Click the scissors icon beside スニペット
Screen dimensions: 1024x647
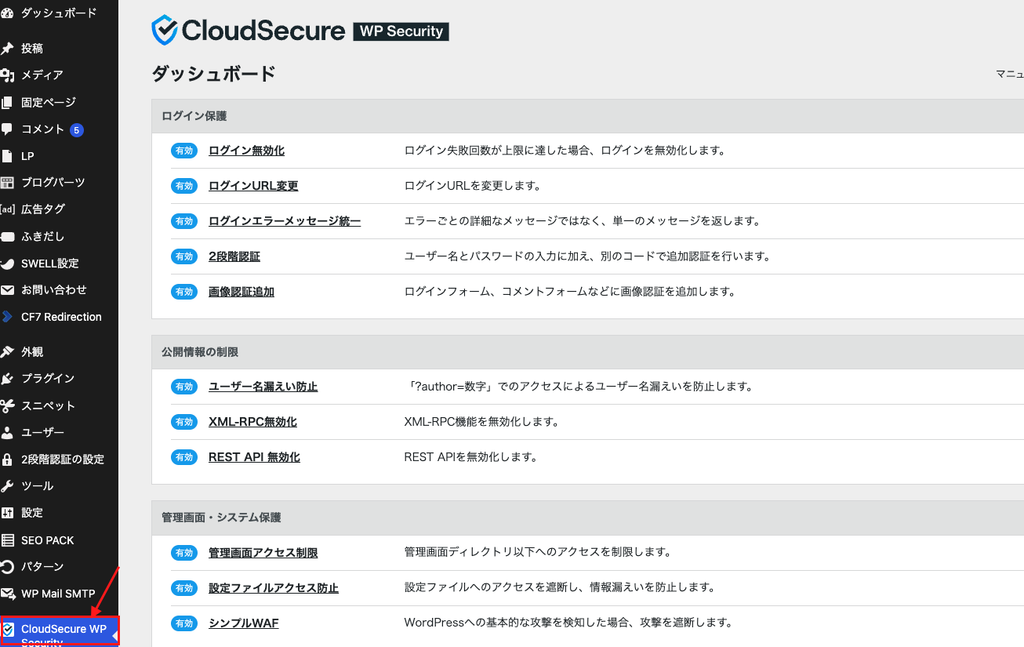[7, 406]
